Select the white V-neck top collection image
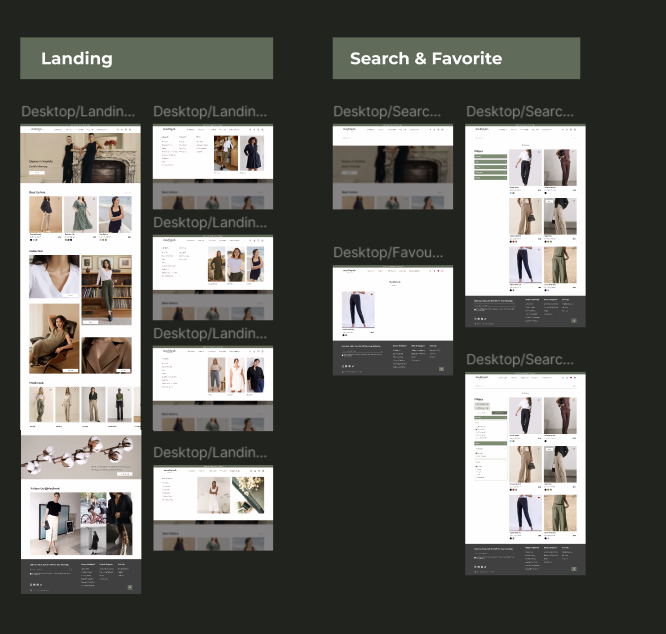The width and height of the screenshot is (666, 634). tap(54, 276)
